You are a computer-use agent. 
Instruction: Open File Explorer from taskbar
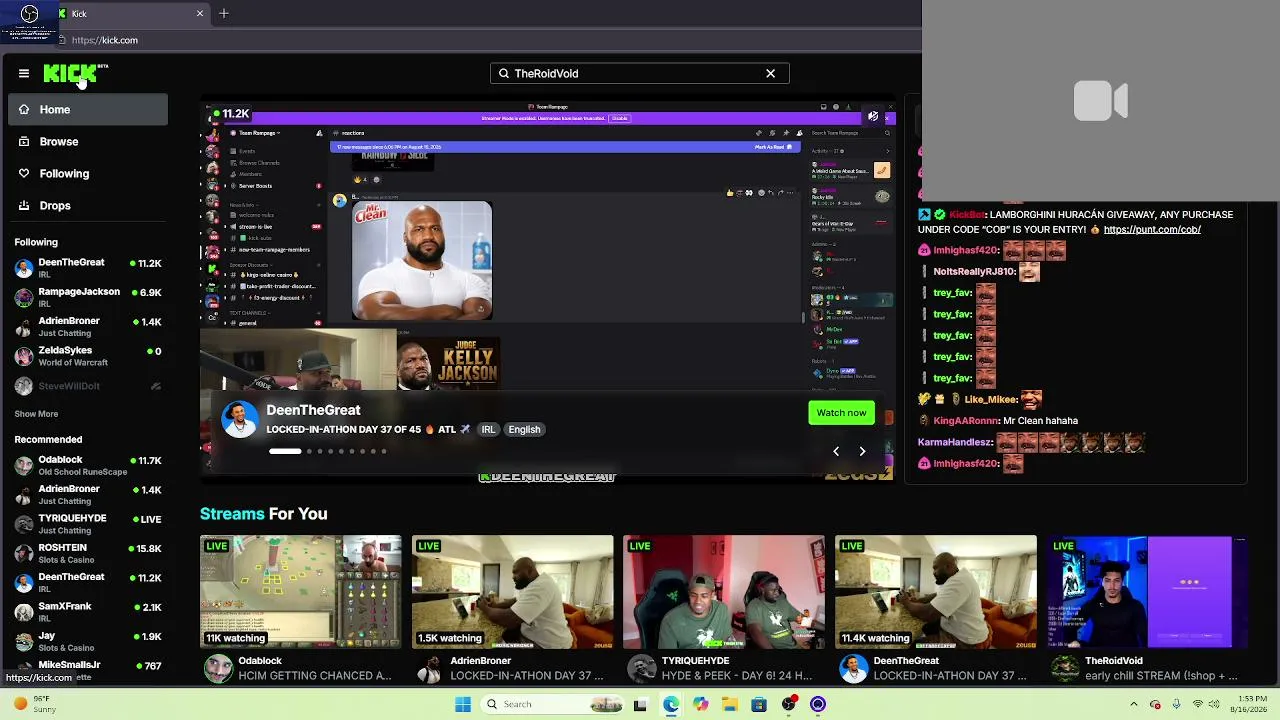[x=730, y=704]
